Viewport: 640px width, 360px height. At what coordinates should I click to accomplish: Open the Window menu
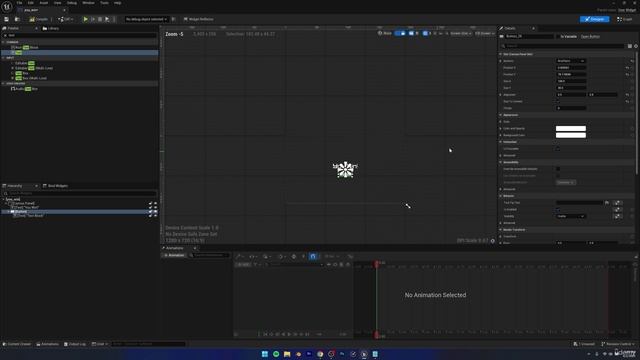click(88, 3)
